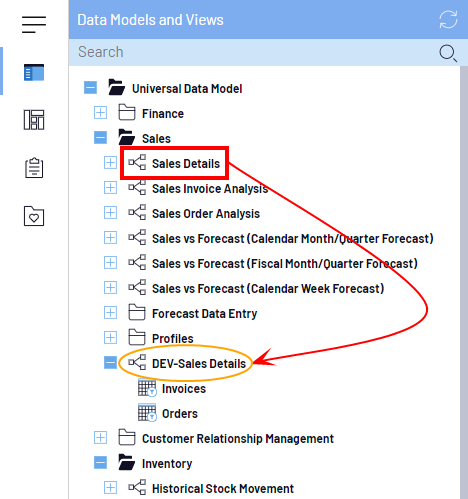Select the Invoices table view icon
This screenshot has height=499, width=468.
147,388
